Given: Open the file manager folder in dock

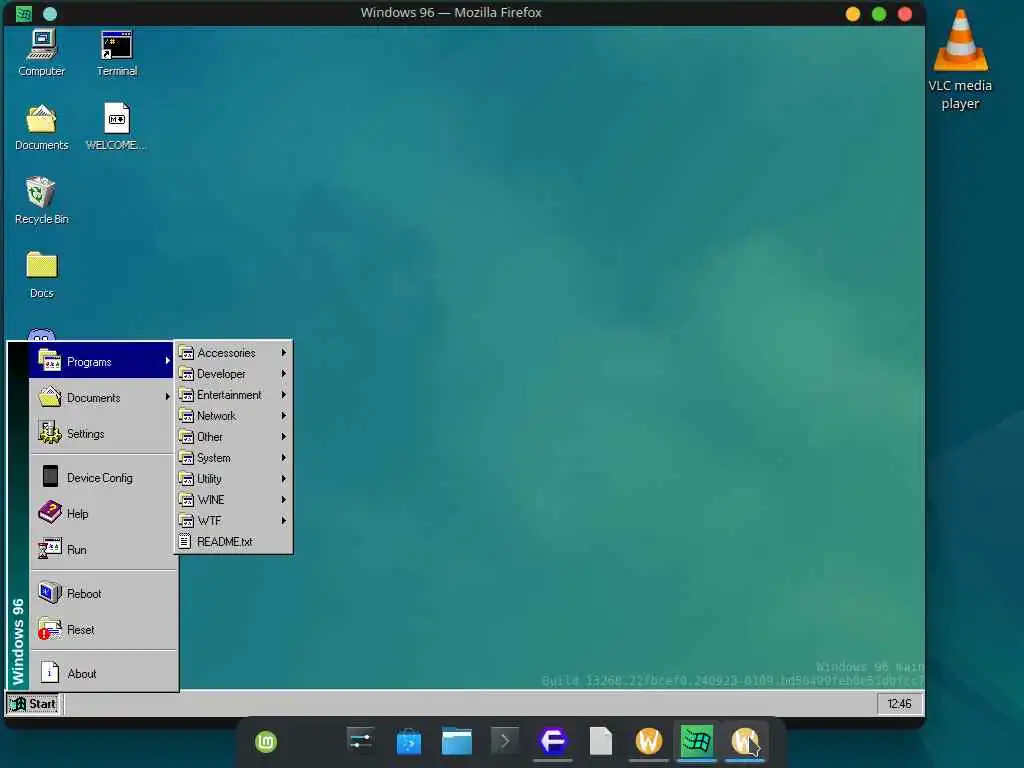Looking at the screenshot, I should tap(456, 741).
